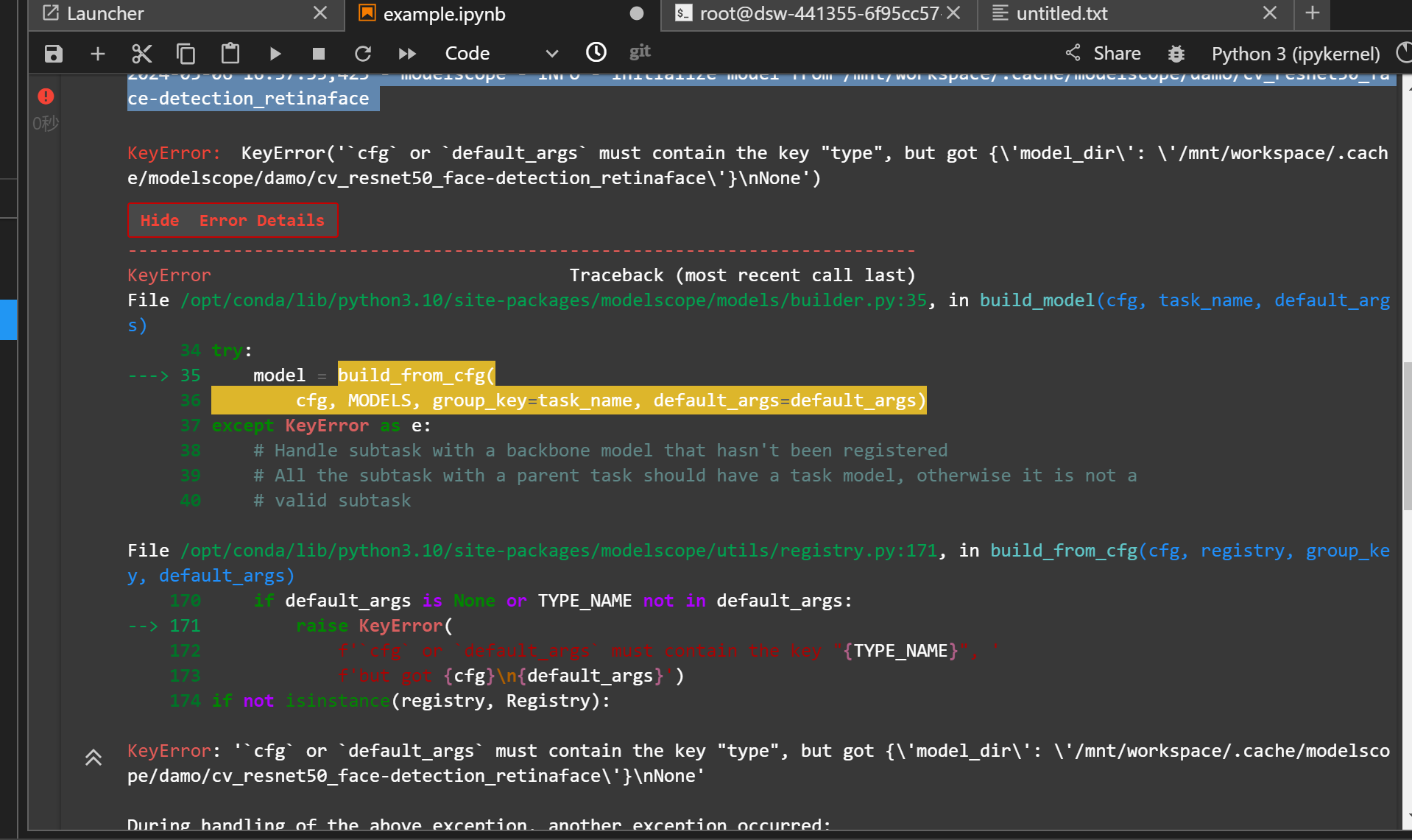Open the Code cell type dropdown
The width and height of the screenshot is (1412, 840).
tap(502, 54)
